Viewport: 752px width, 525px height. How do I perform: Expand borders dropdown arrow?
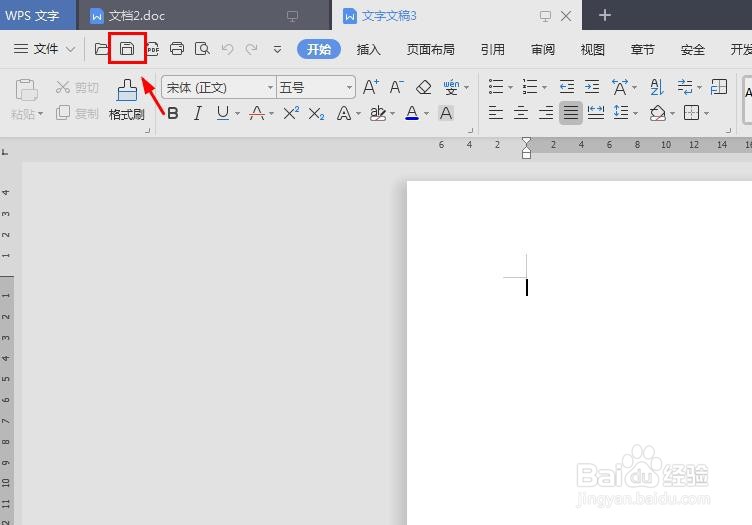[x=706, y=114]
